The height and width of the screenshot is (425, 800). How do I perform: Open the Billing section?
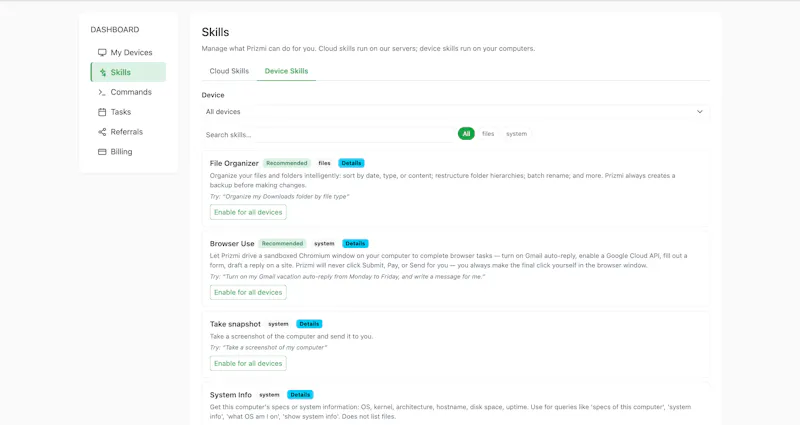point(129,152)
